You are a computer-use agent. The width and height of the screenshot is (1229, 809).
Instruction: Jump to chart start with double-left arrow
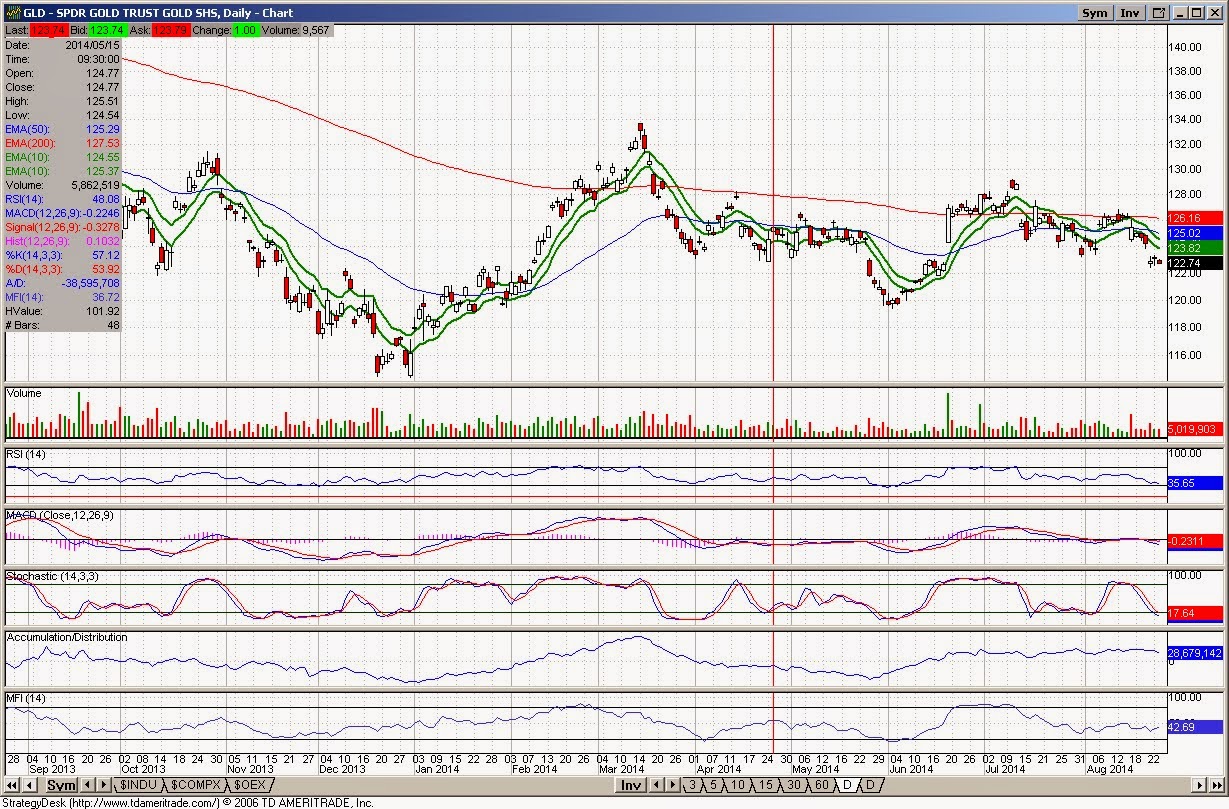click(x=12, y=785)
